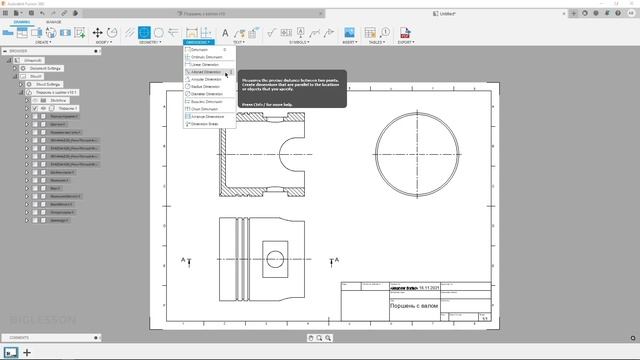Choose Angular Dimension from the menu

coord(209,79)
